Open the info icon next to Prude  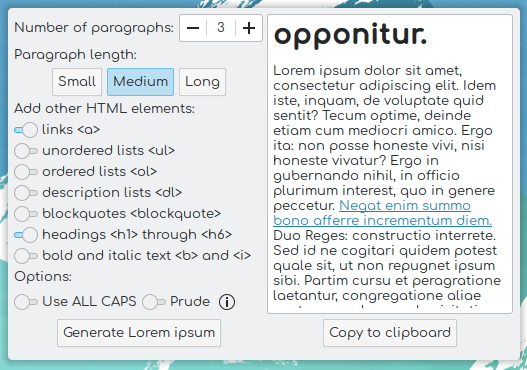coord(227,302)
